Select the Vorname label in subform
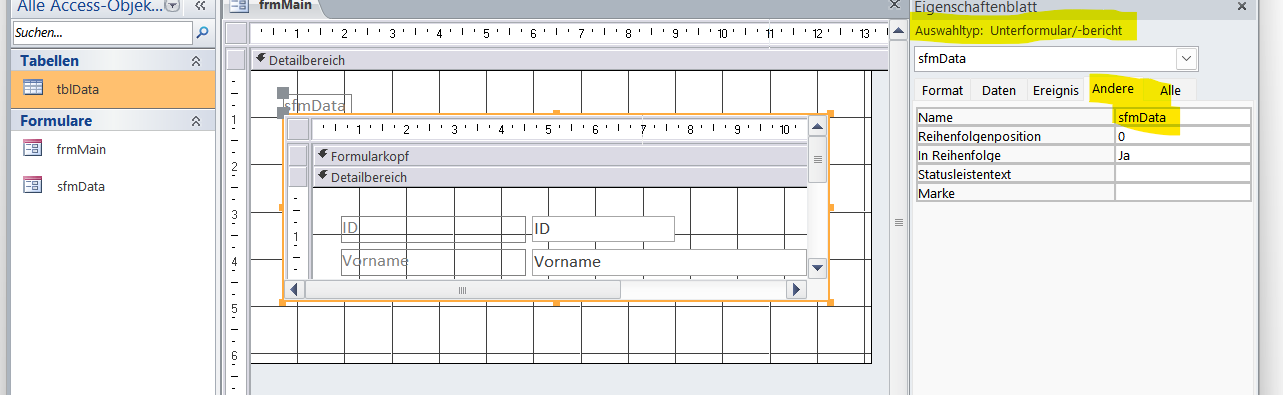The height and width of the screenshot is (395, 1283). (433, 262)
